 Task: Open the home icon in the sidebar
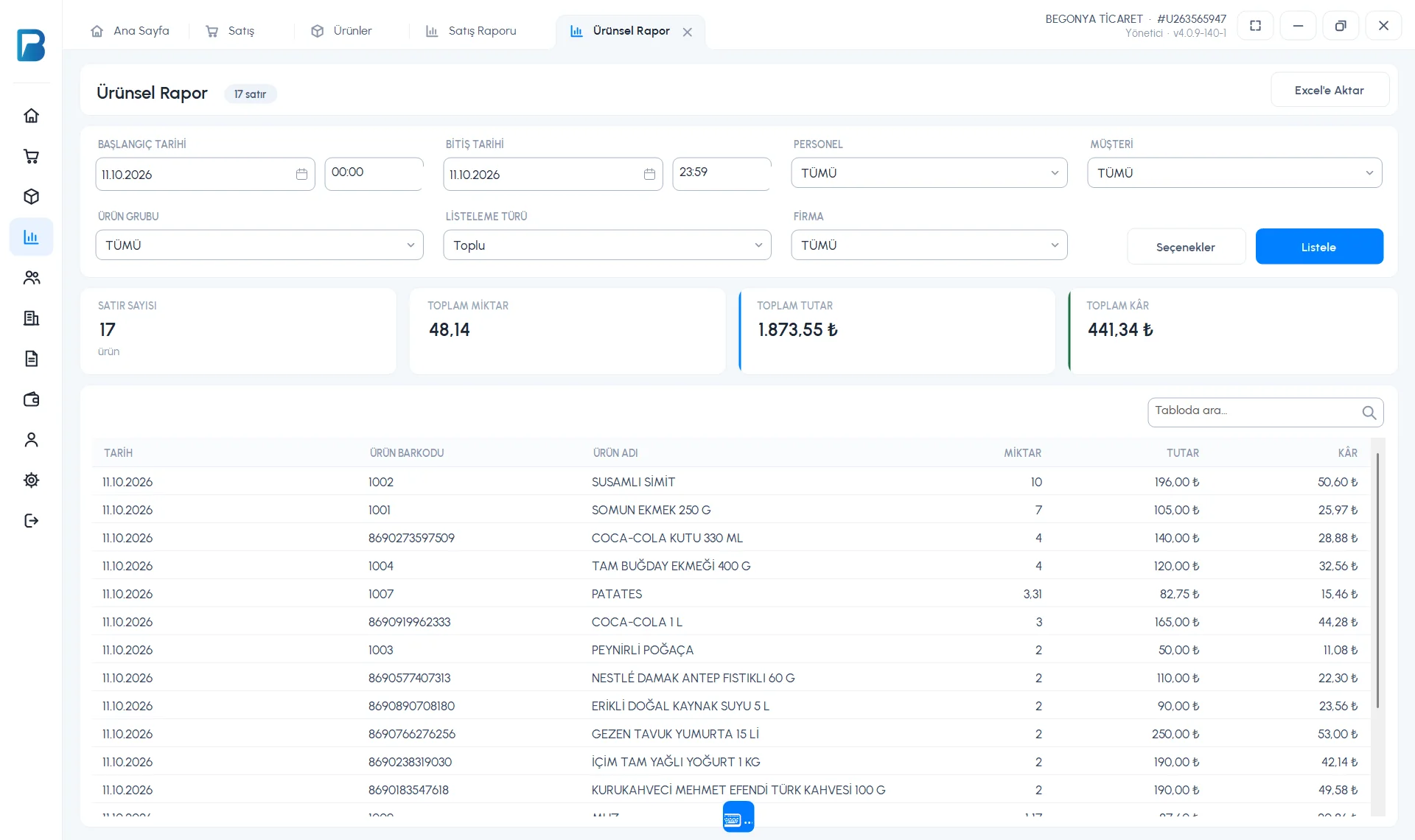tap(31, 116)
